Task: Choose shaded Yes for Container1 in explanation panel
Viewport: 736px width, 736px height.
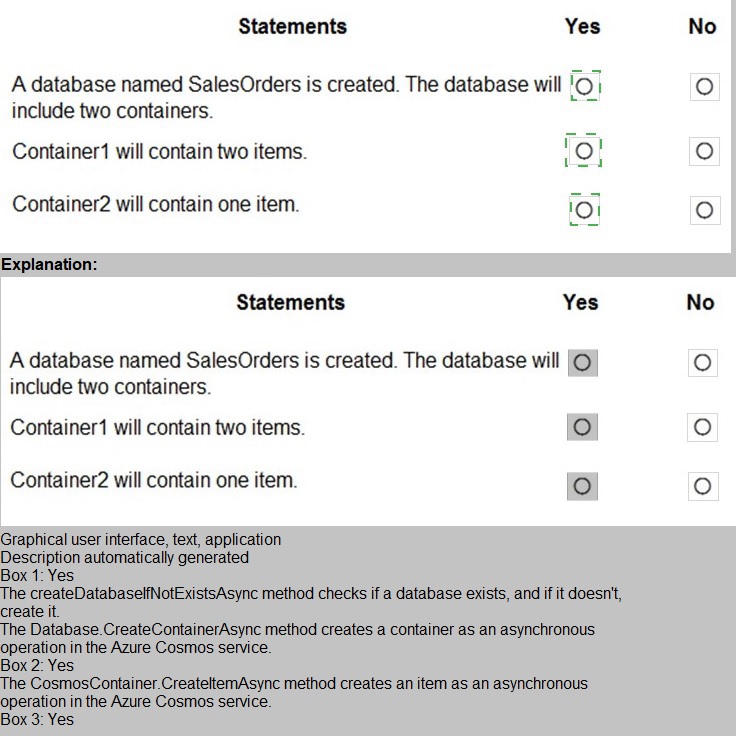Action: (x=582, y=427)
